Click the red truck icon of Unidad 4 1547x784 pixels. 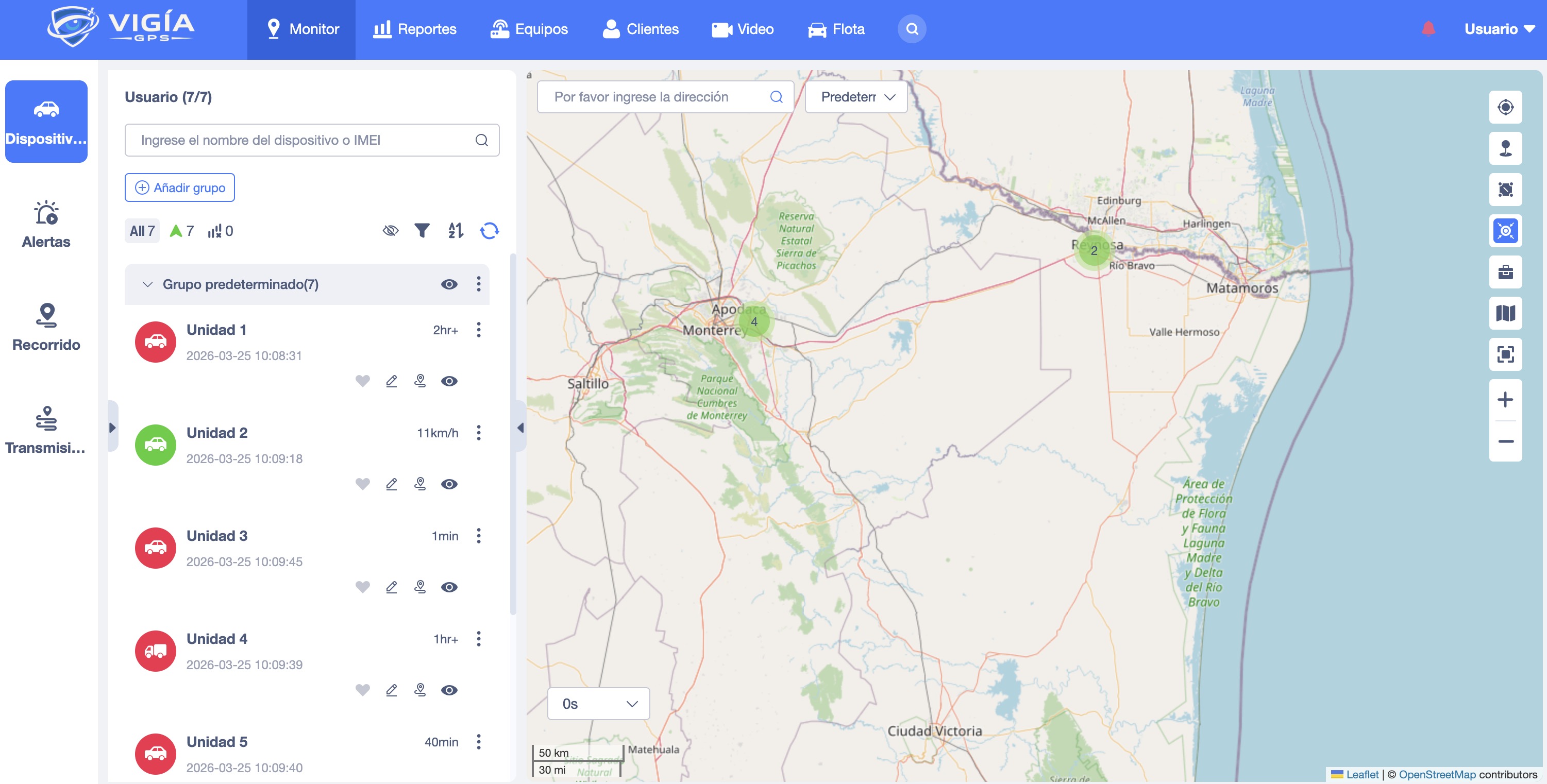pos(156,651)
